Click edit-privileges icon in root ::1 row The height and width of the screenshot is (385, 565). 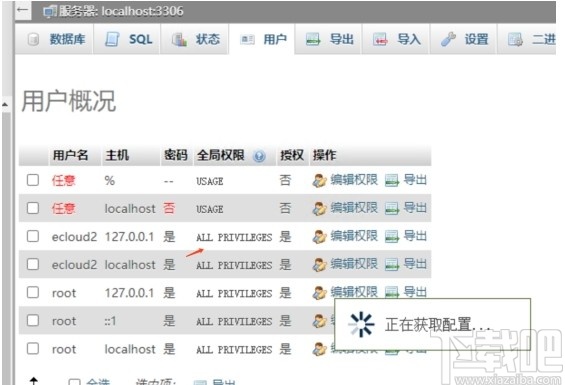pos(319,321)
